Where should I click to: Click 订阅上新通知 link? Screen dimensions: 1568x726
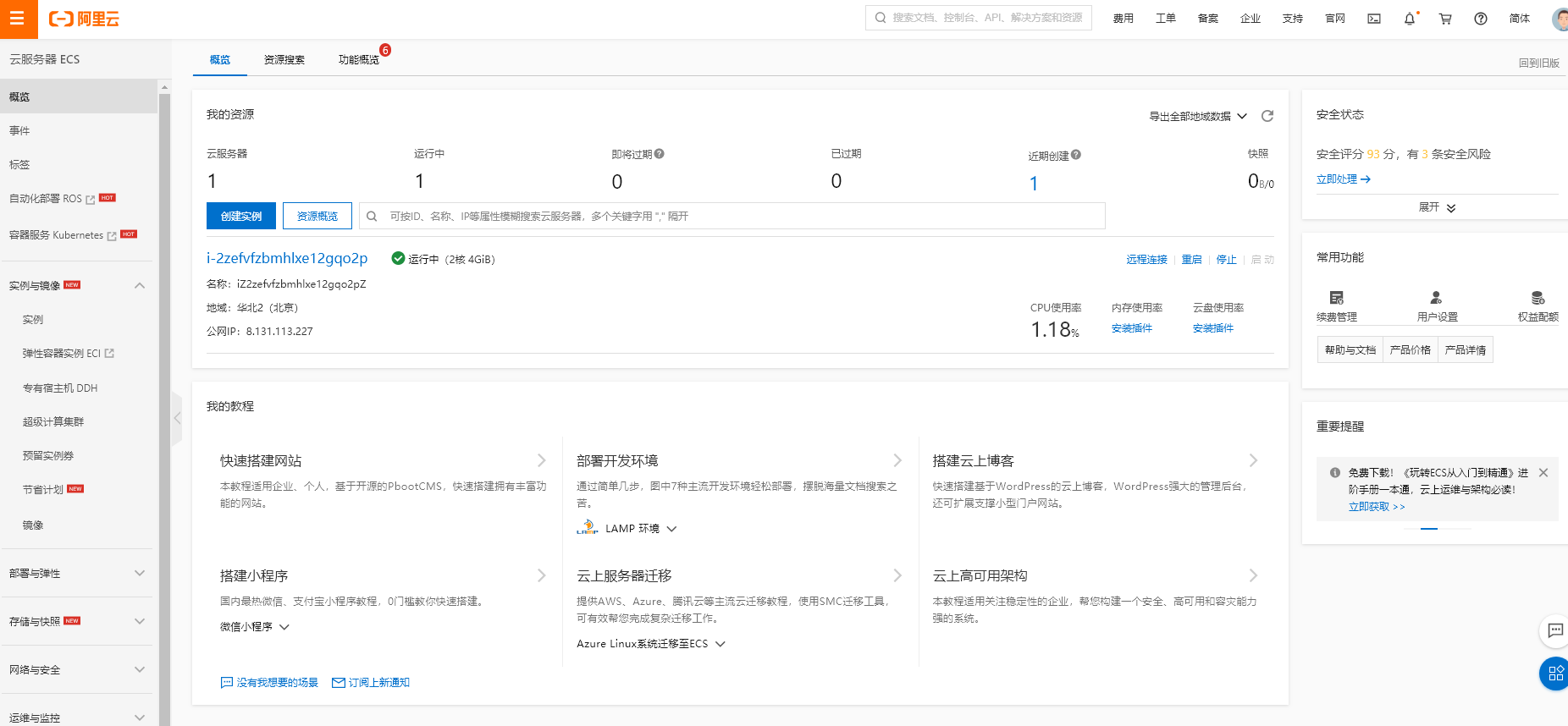tap(371, 683)
